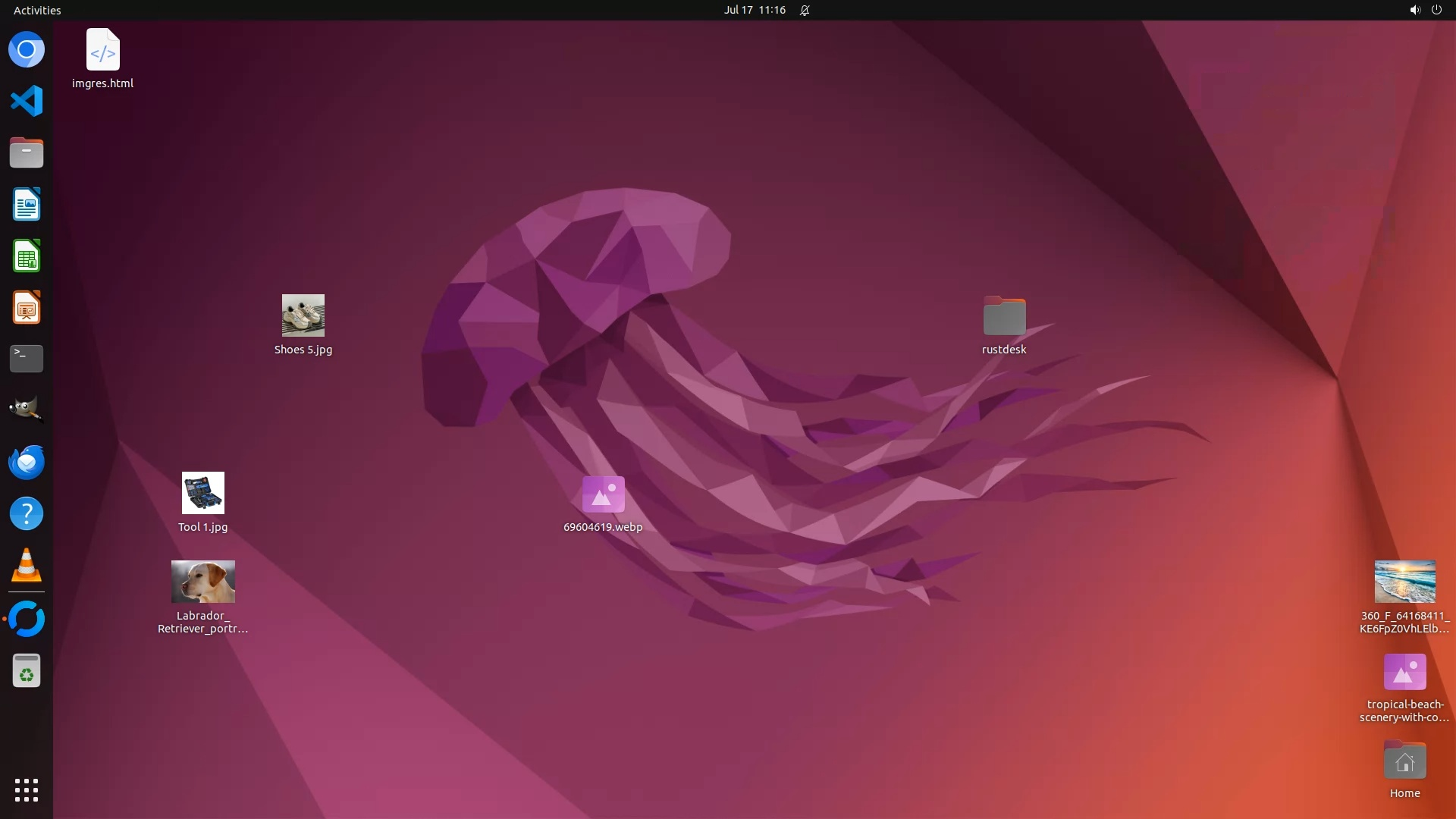Click the Help question mark icon
This screenshot has width=1456, height=819.
coord(27,514)
